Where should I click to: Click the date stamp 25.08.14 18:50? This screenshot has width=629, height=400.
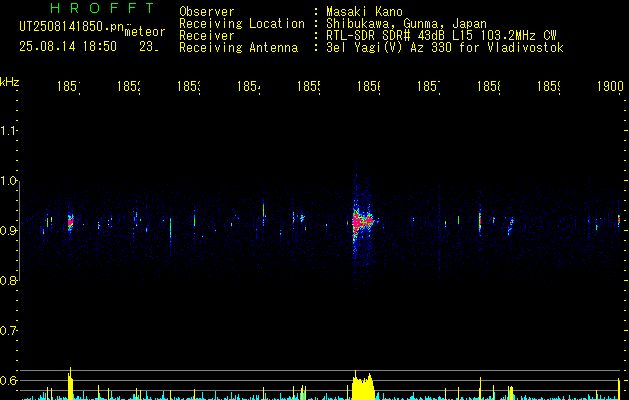(x=68, y=47)
